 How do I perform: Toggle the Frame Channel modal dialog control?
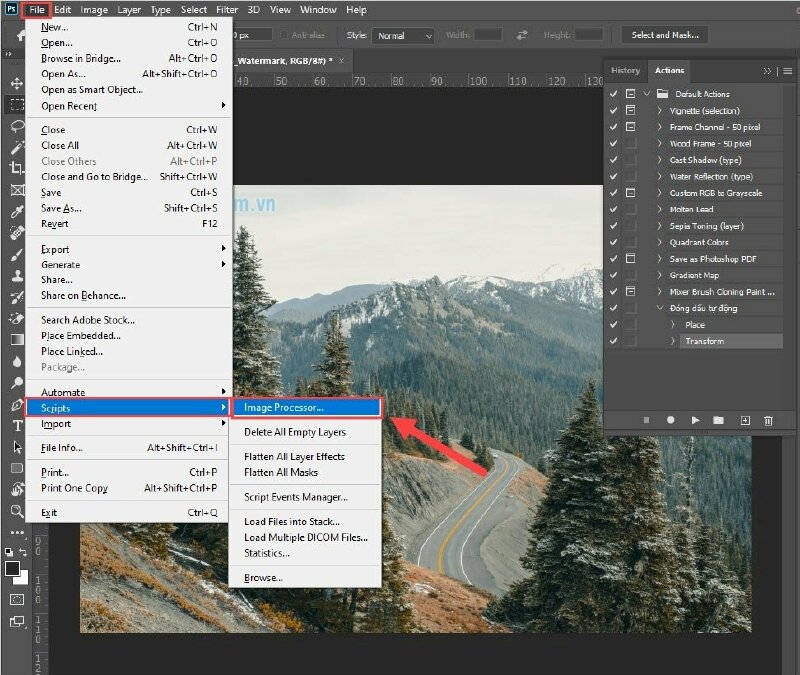pyautogui.click(x=630, y=127)
